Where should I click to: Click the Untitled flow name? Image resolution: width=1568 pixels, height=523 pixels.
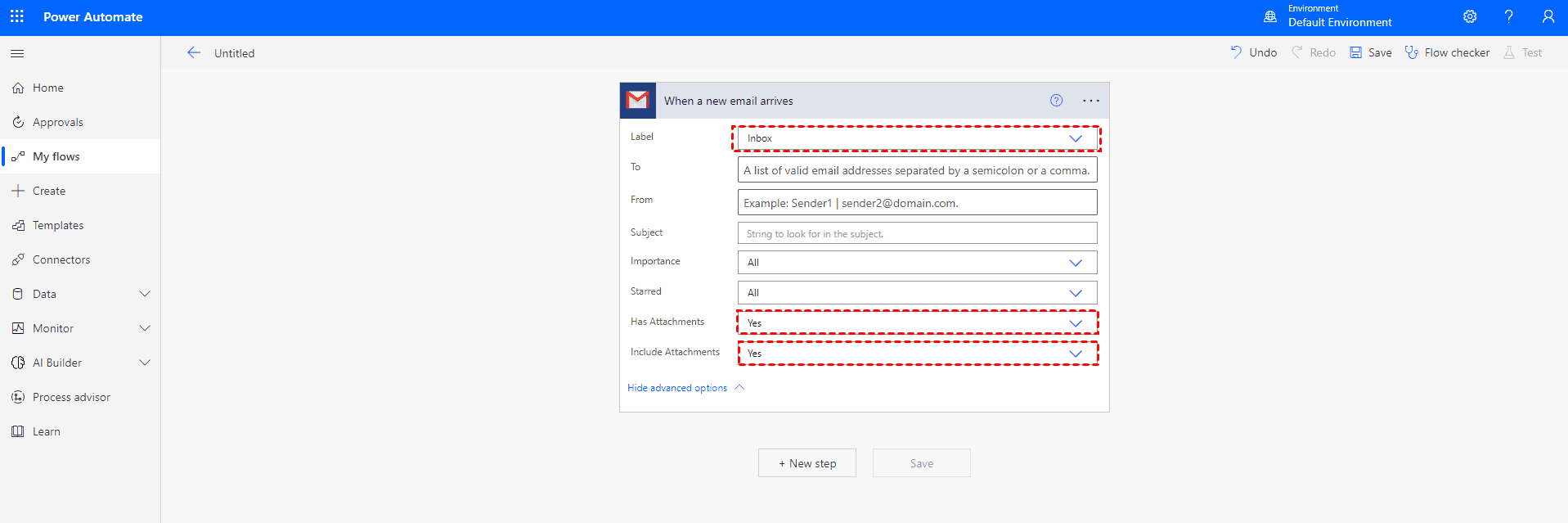tap(235, 53)
